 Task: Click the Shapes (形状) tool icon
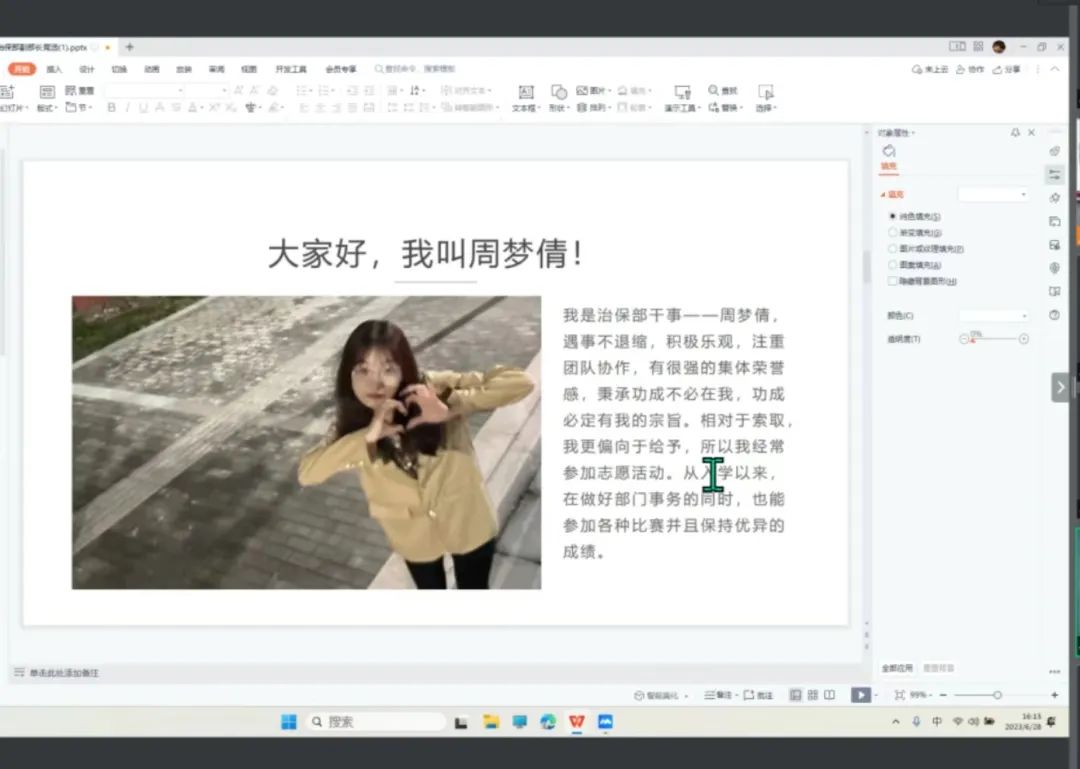click(558, 92)
